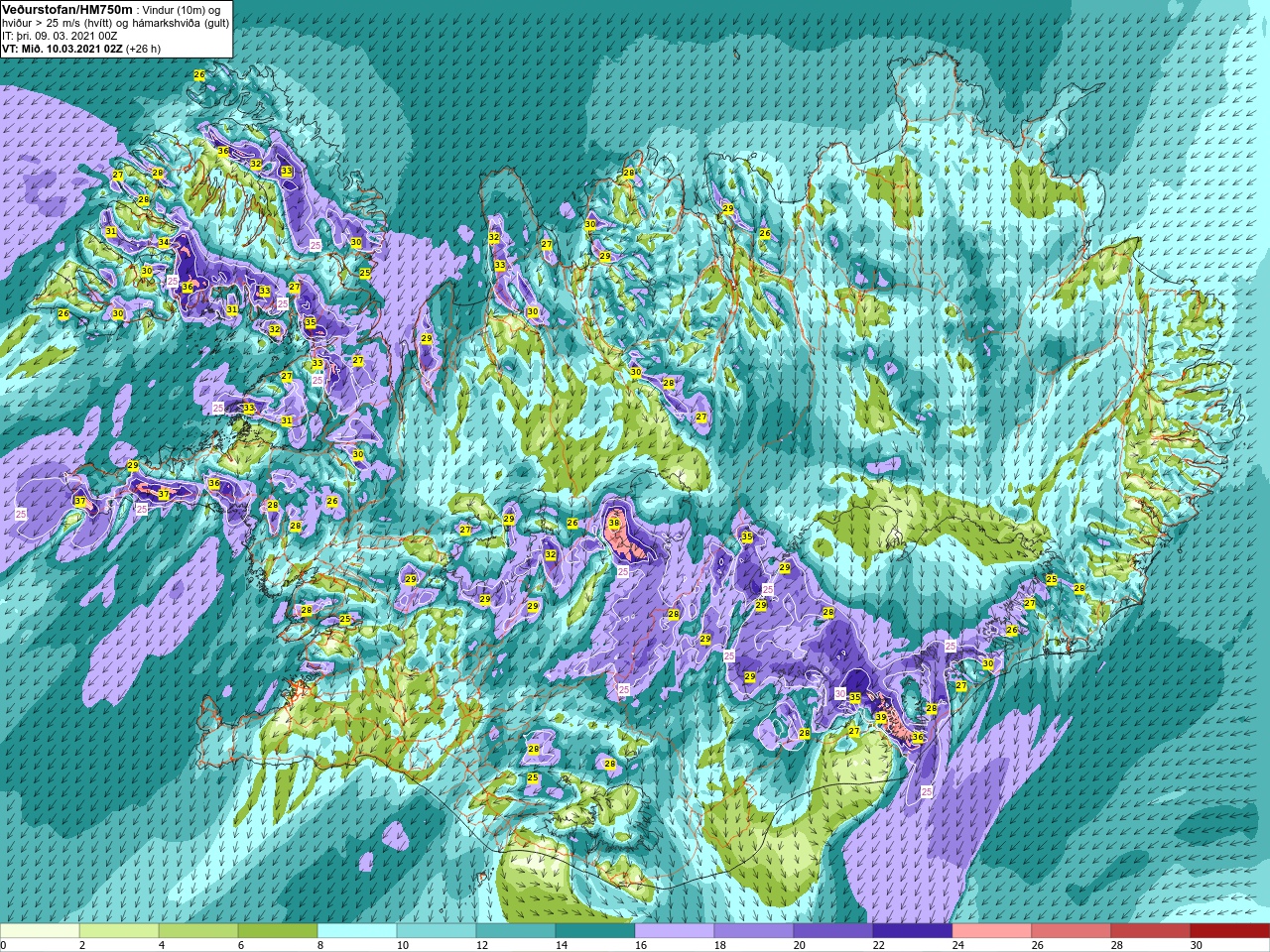The height and width of the screenshot is (952, 1270).
Task: Pick the 4–6 m/s green legend swatch
Action: pyautogui.click(x=198, y=931)
